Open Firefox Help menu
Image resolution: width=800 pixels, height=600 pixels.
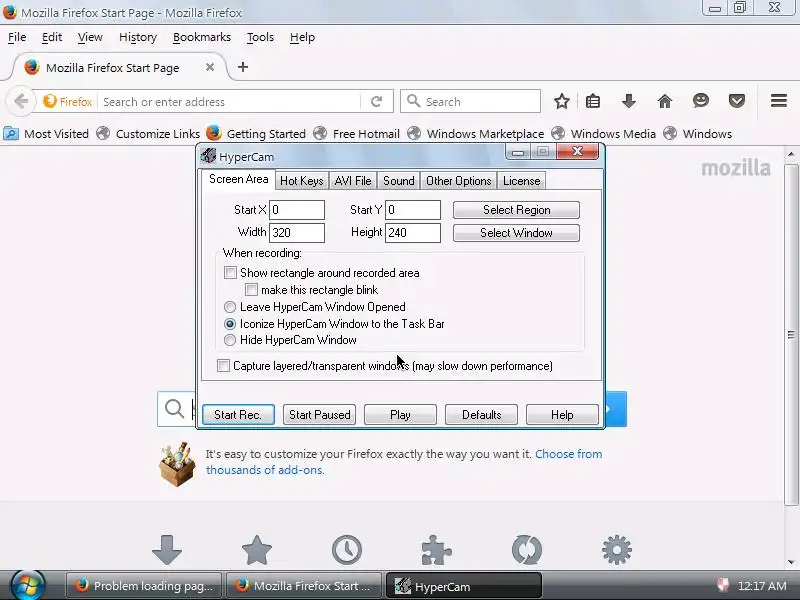click(x=302, y=37)
